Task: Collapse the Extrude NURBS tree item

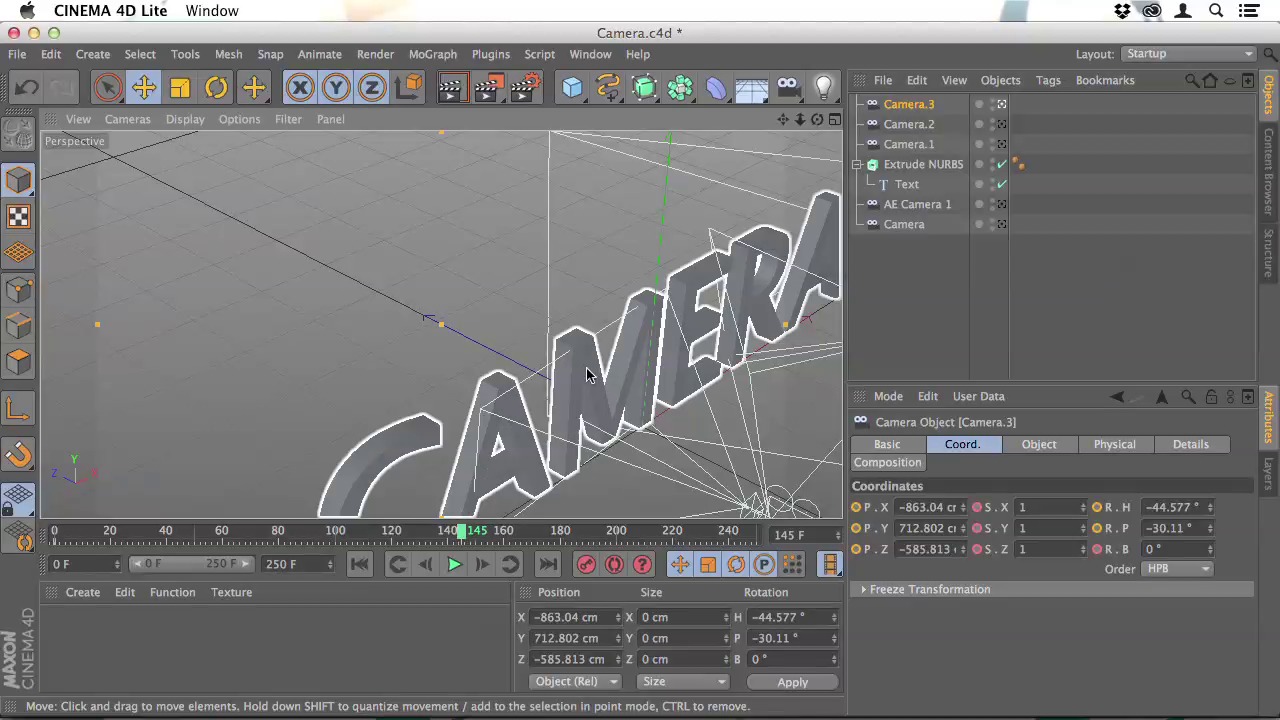Action: pos(857,164)
